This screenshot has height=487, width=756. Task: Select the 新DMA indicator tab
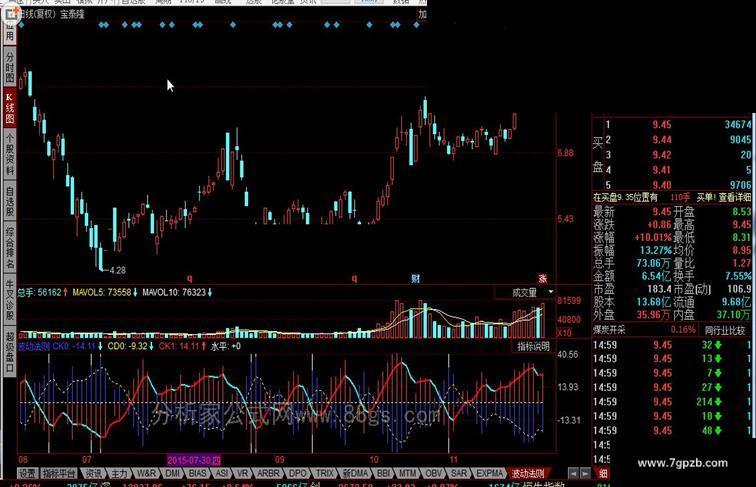click(355, 473)
